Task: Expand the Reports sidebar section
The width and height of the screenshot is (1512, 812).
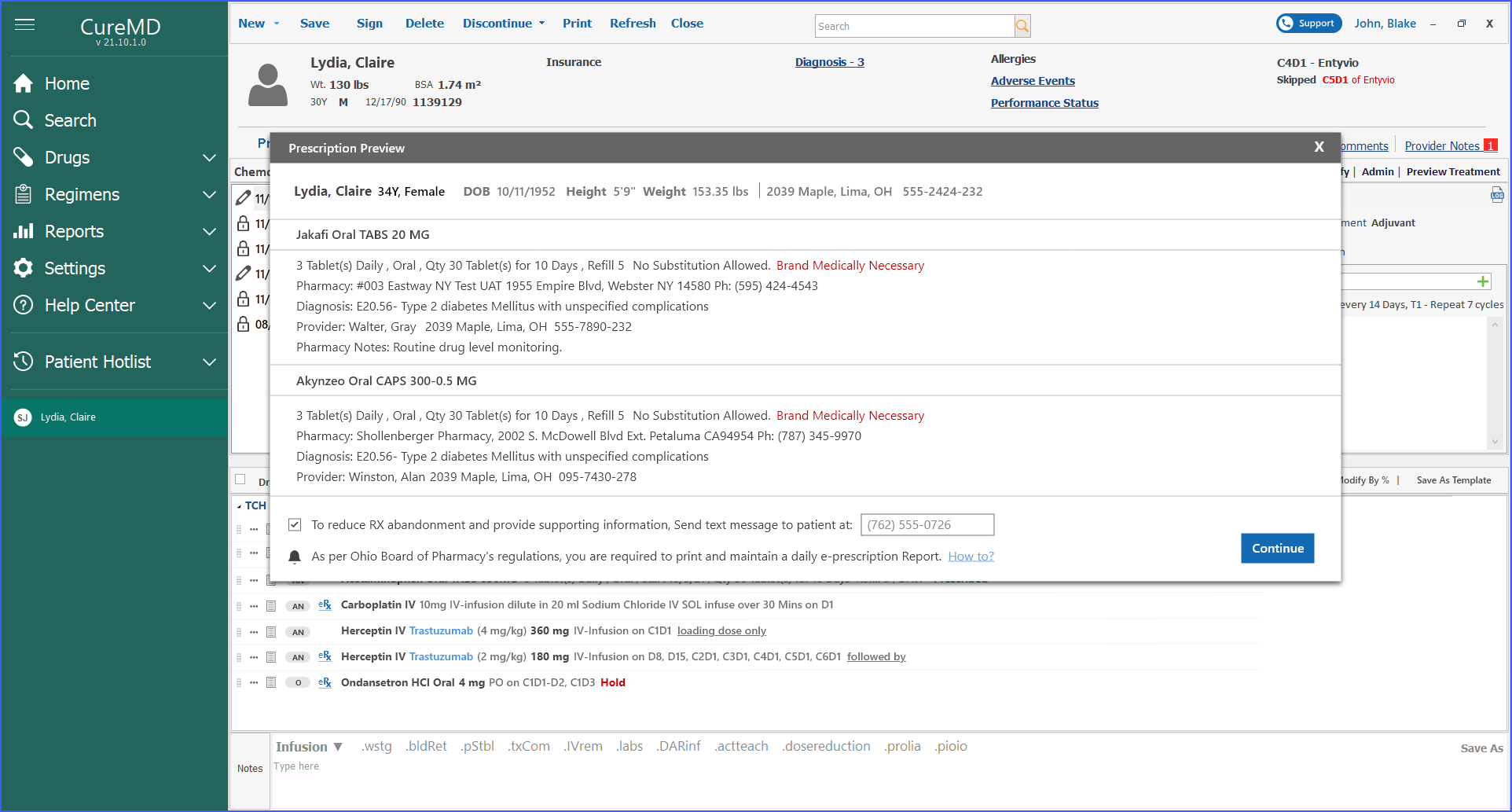Action: tap(209, 231)
